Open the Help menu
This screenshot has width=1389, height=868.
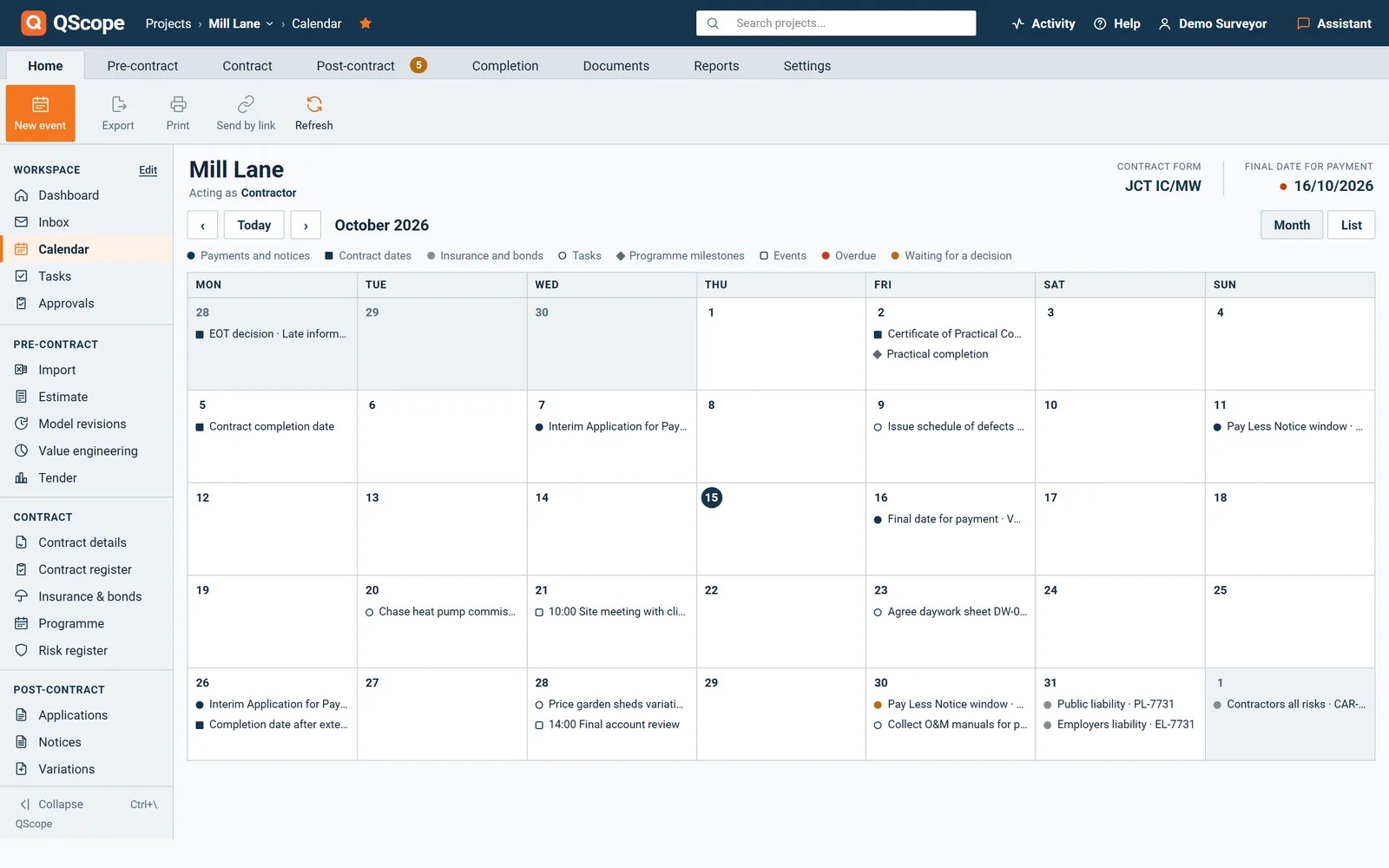point(1117,23)
